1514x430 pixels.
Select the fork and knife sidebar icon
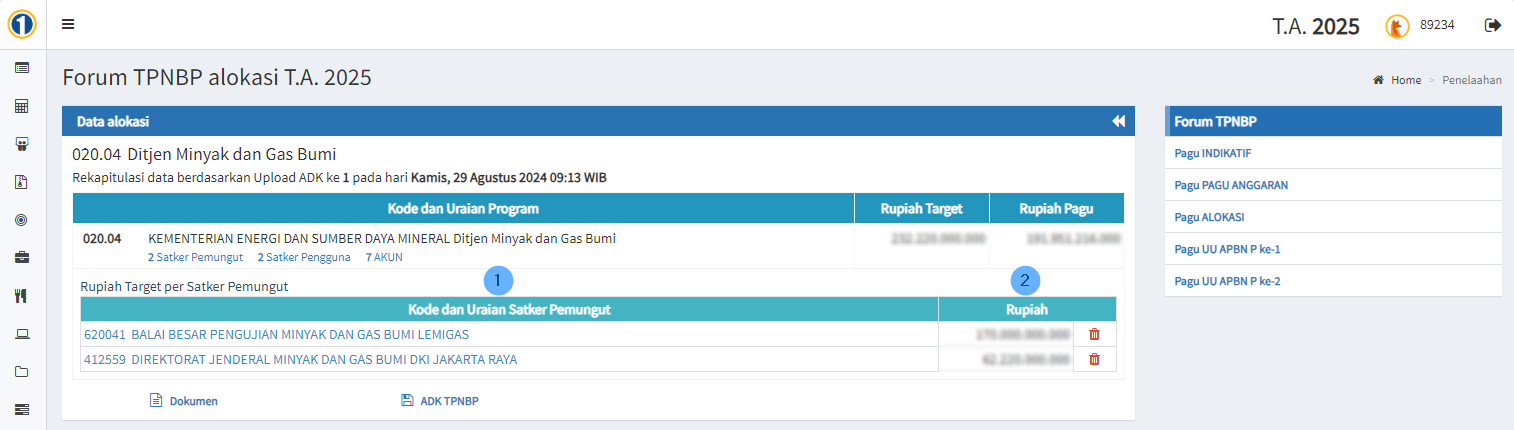coord(22,296)
